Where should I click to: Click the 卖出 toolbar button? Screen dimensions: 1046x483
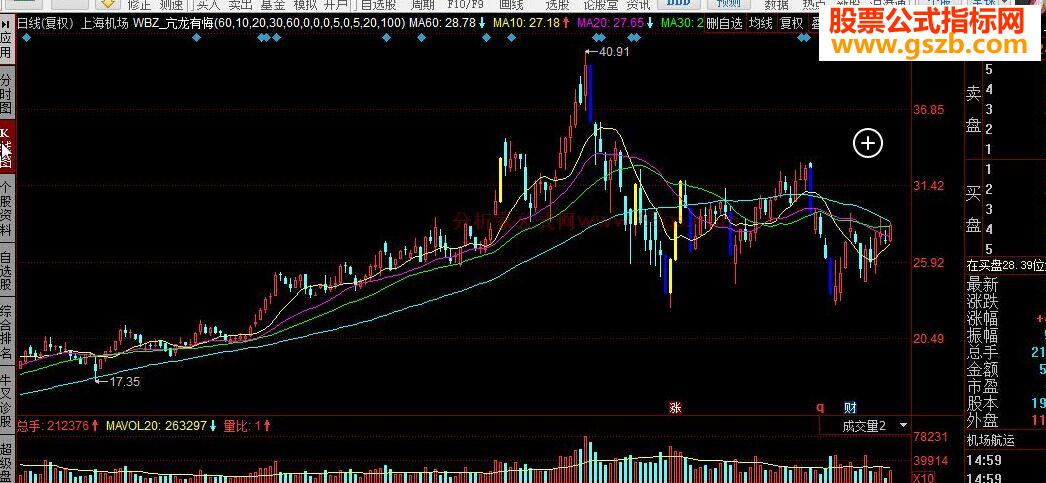point(240,5)
